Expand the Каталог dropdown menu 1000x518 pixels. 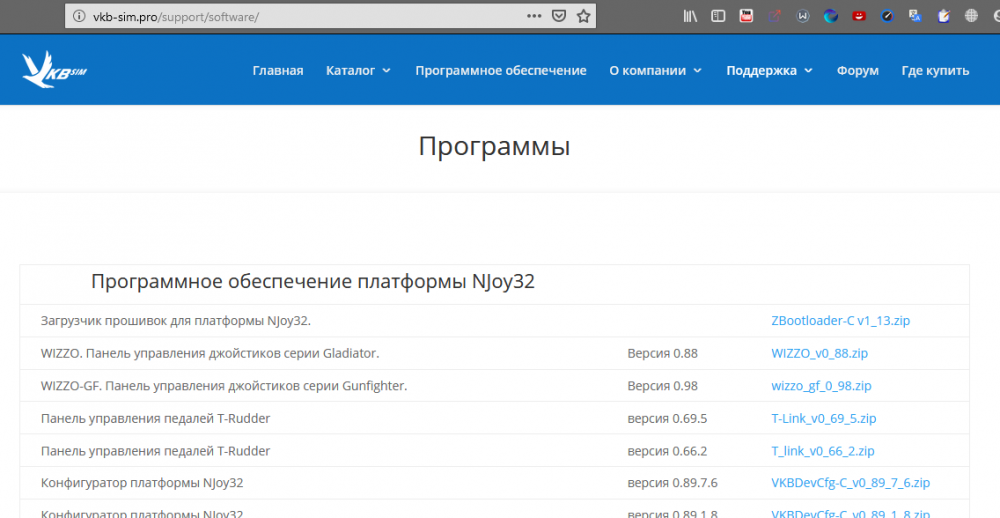(x=358, y=71)
